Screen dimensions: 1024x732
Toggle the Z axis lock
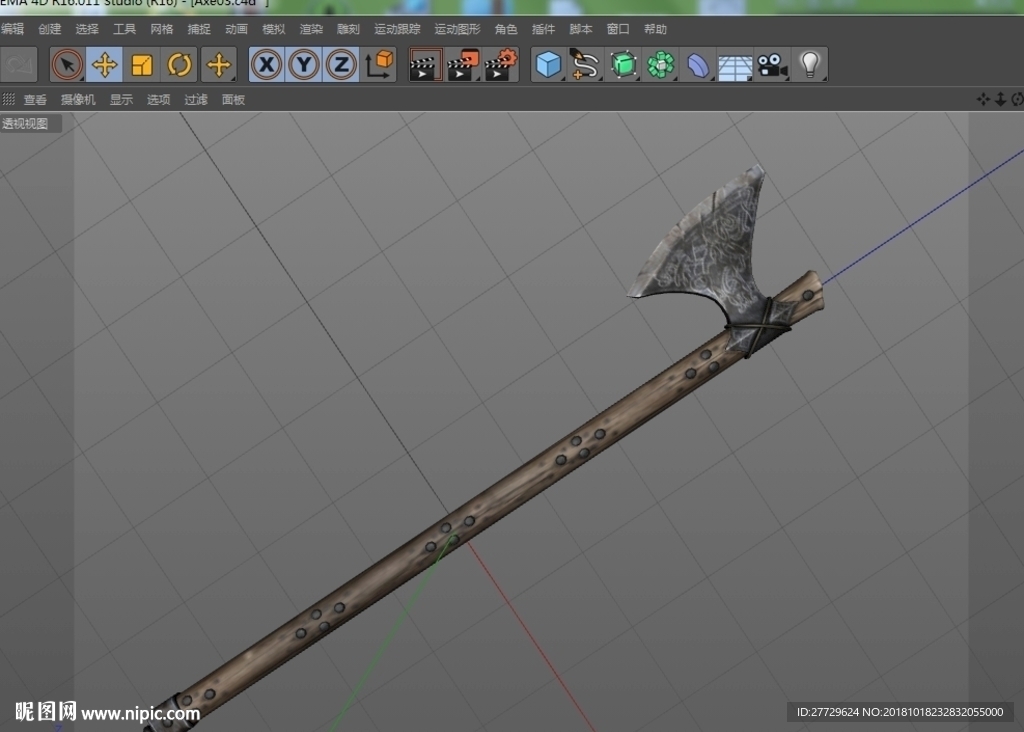(x=341, y=65)
